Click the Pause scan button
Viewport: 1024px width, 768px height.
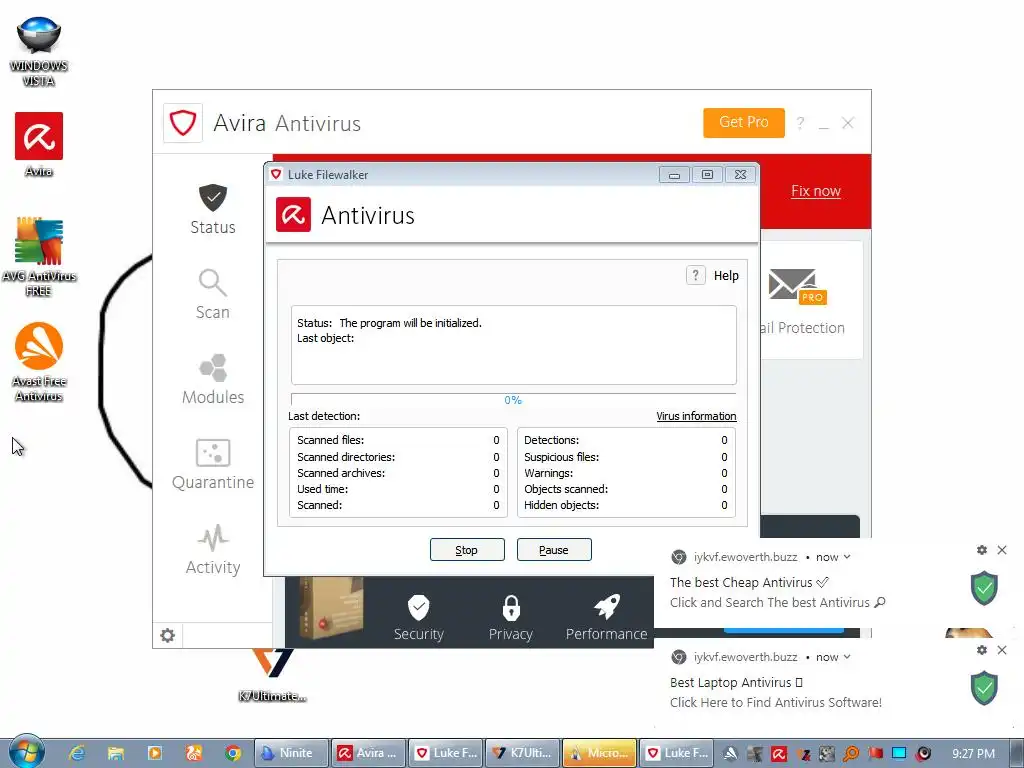point(554,550)
